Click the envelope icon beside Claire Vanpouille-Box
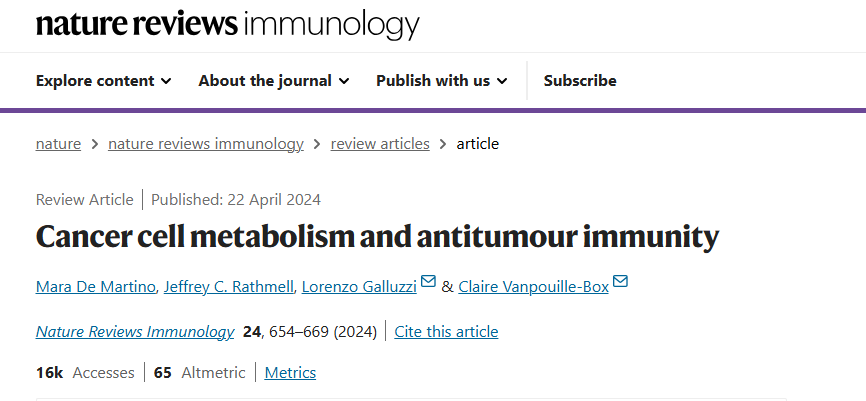This screenshot has height=401, width=866. click(620, 282)
